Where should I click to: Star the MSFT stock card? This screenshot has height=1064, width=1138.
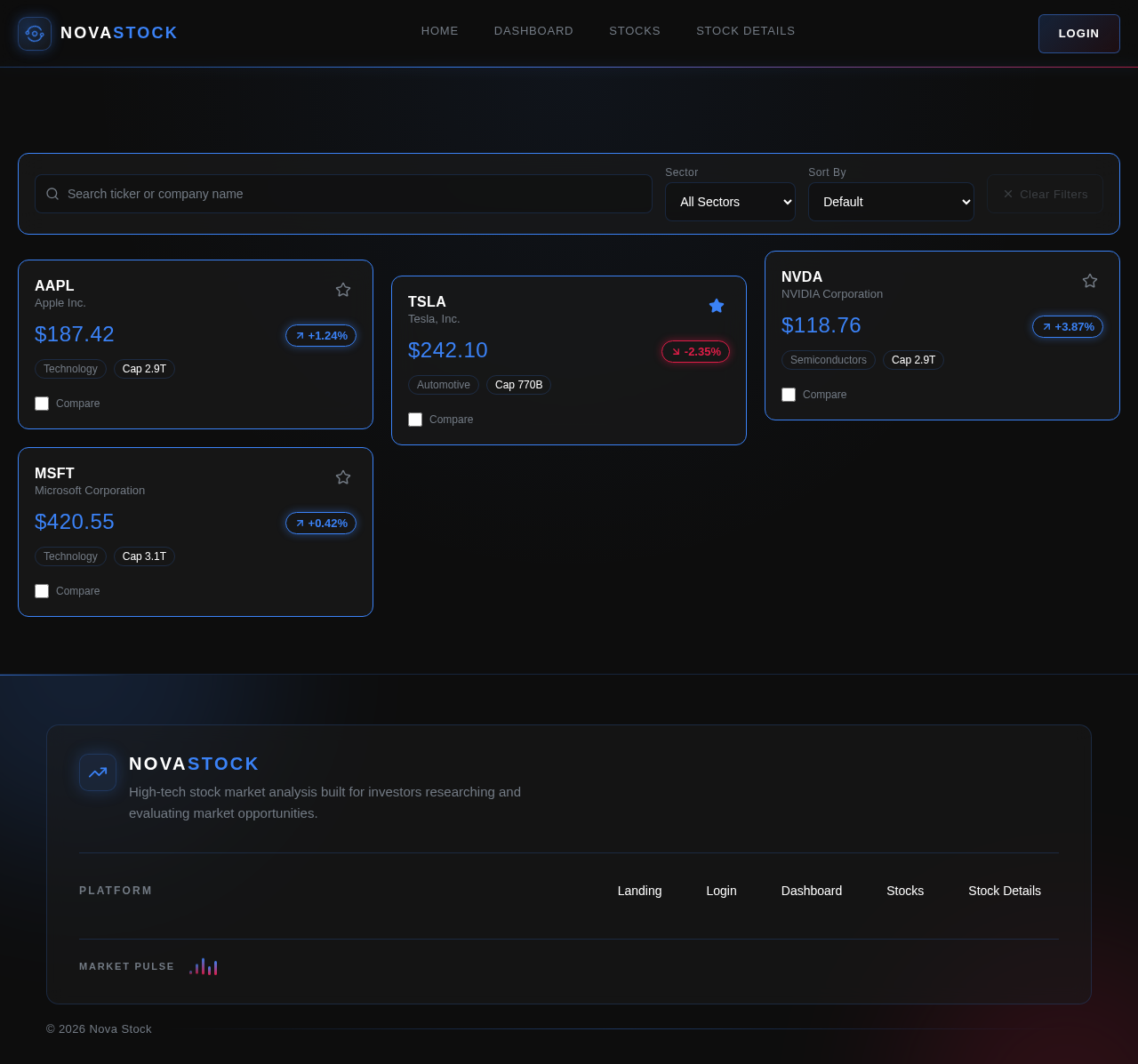(x=343, y=477)
